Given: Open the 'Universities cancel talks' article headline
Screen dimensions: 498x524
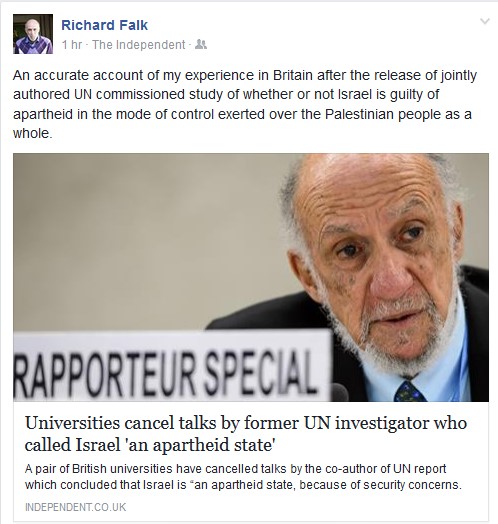Looking at the screenshot, I should tap(246, 434).
